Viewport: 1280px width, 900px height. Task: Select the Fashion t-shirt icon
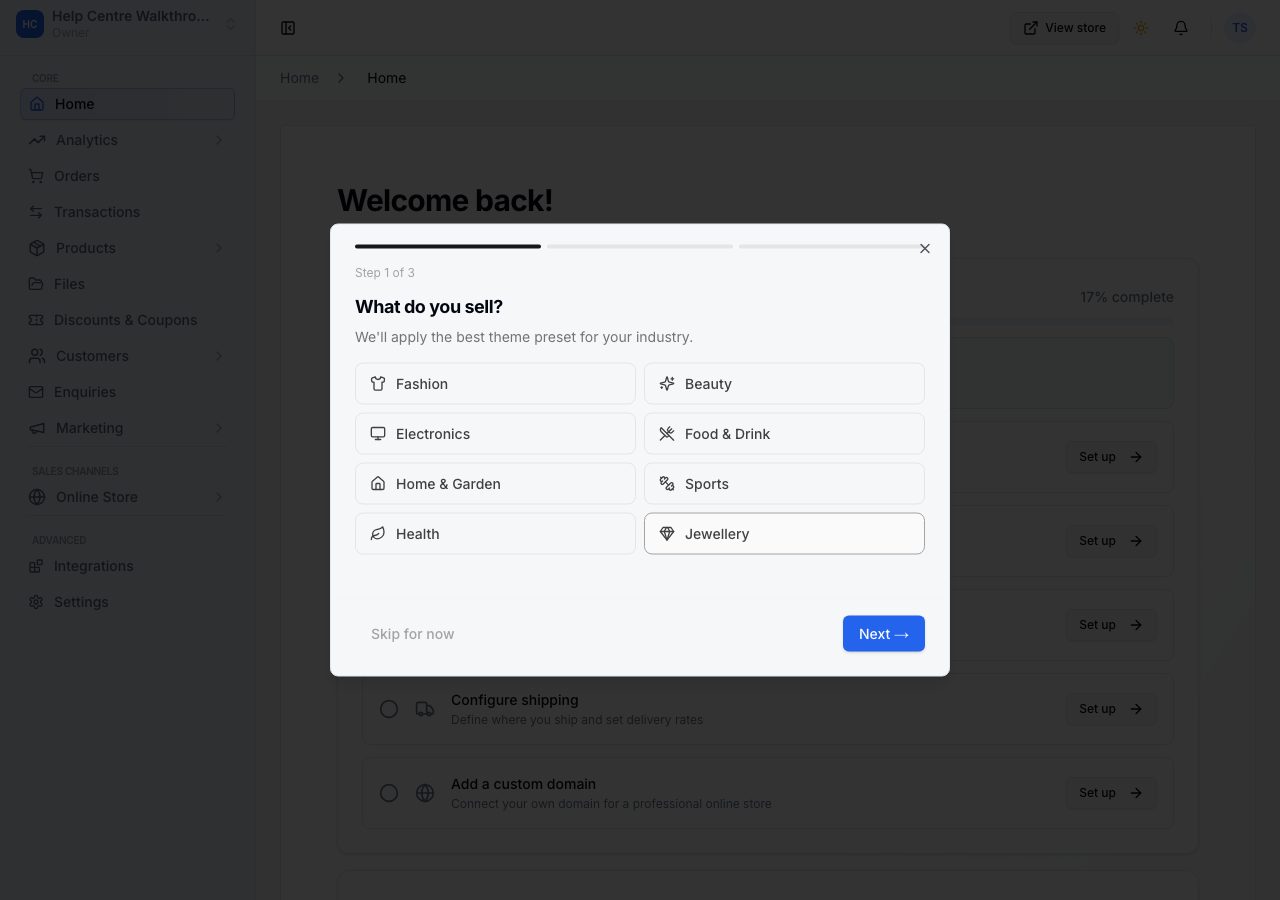(x=378, y=384)
